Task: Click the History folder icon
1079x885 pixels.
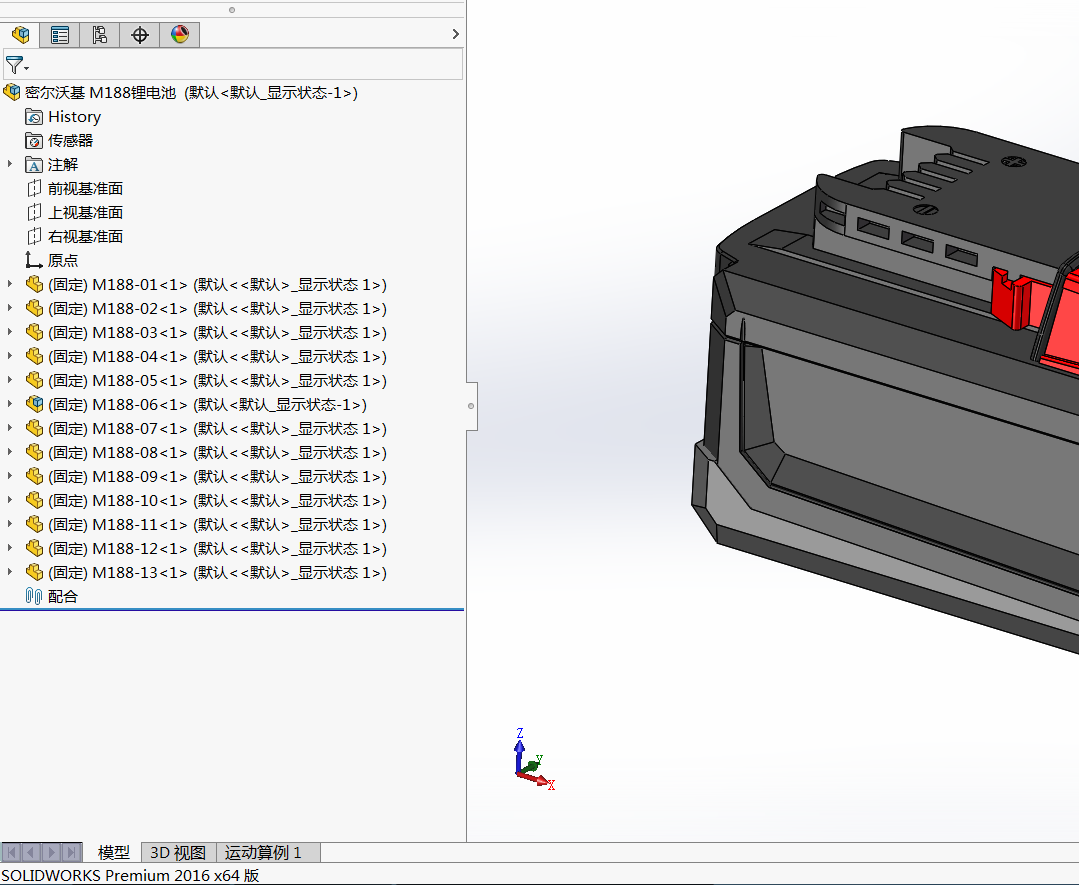Action: 34,117
